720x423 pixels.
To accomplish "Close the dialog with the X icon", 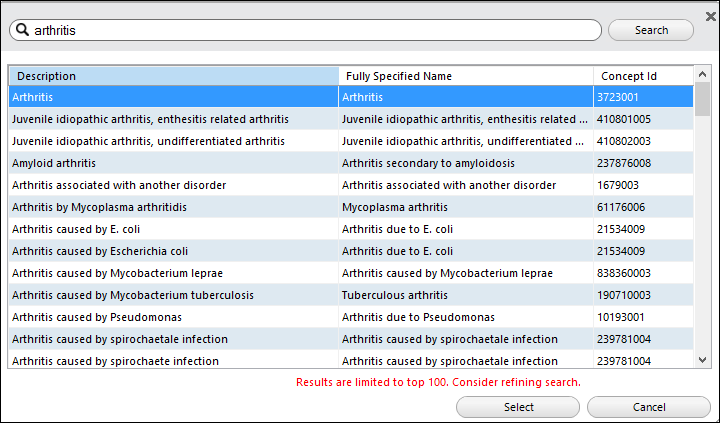I will coord(710,17).
